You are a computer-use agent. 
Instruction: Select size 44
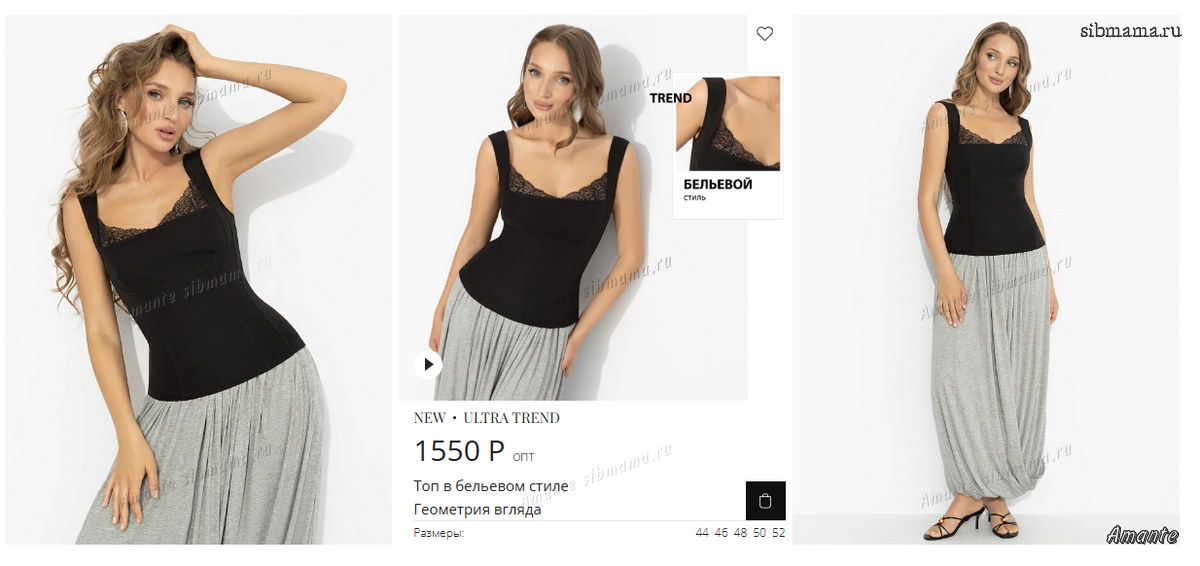702,533
